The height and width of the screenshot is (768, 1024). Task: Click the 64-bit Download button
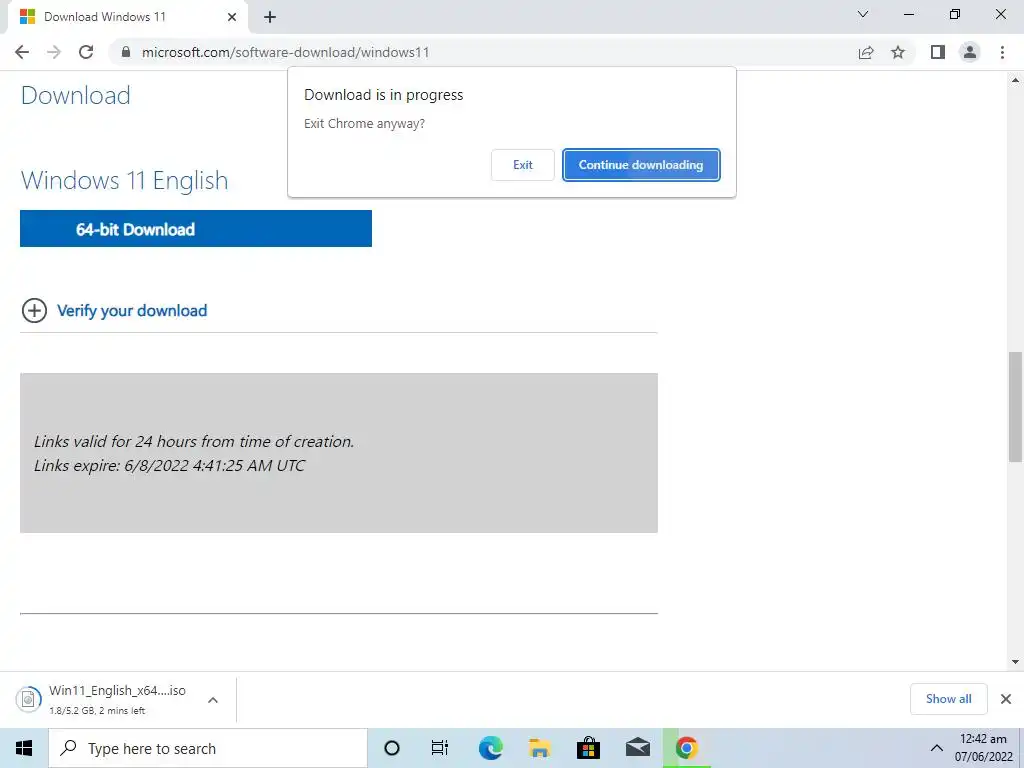coord(196,229)
